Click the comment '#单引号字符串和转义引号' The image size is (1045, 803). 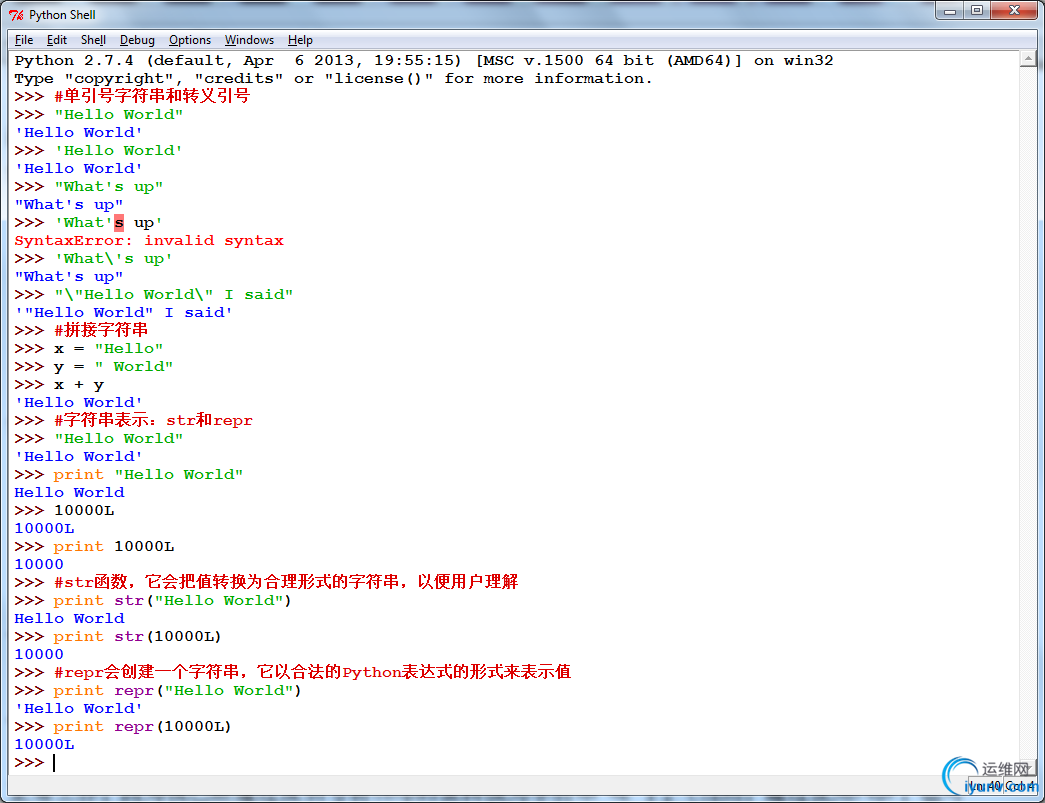pos(152,97)
